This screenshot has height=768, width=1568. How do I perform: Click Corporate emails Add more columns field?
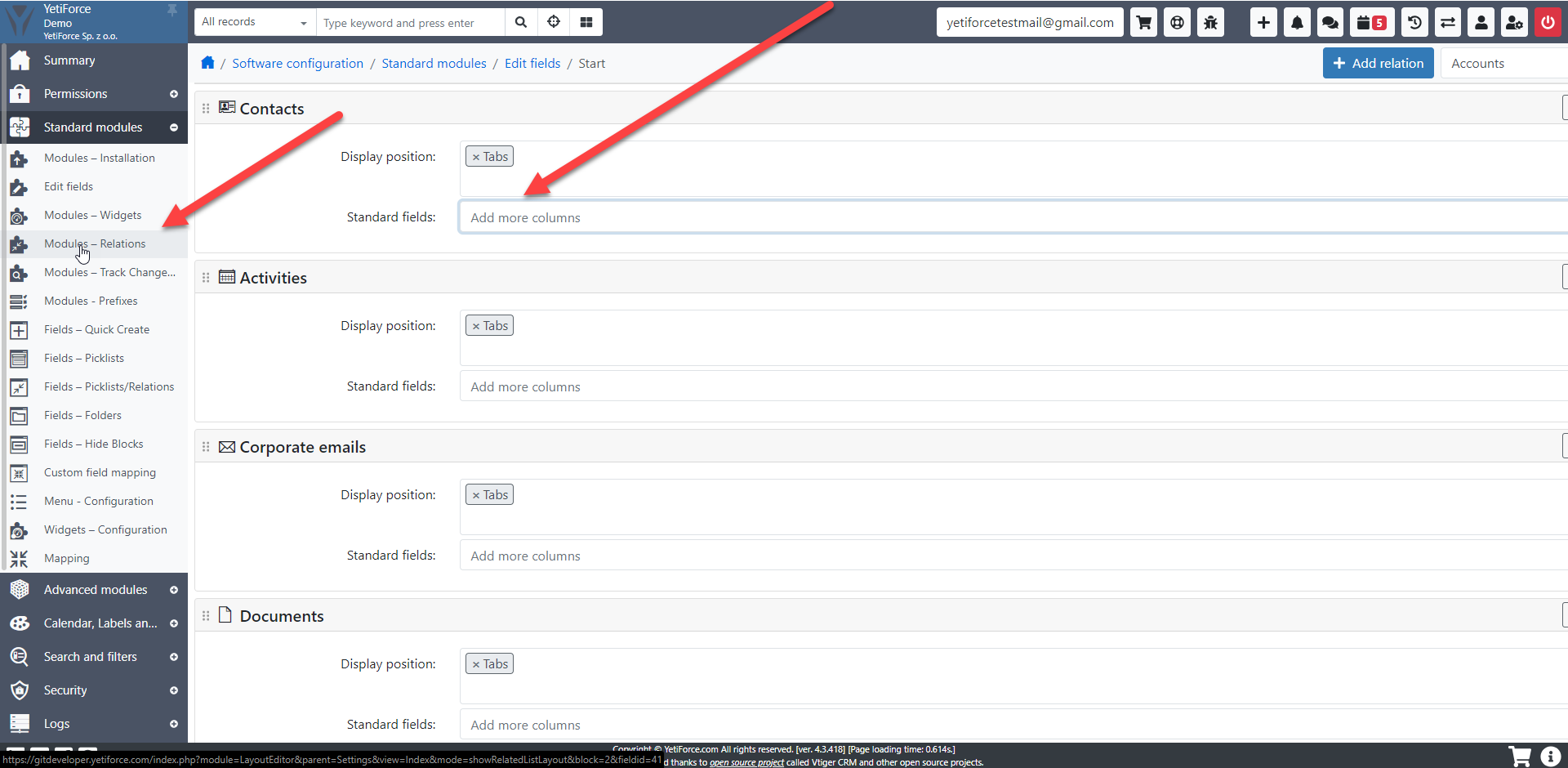pyautogui.click(x=1013, y=556)
